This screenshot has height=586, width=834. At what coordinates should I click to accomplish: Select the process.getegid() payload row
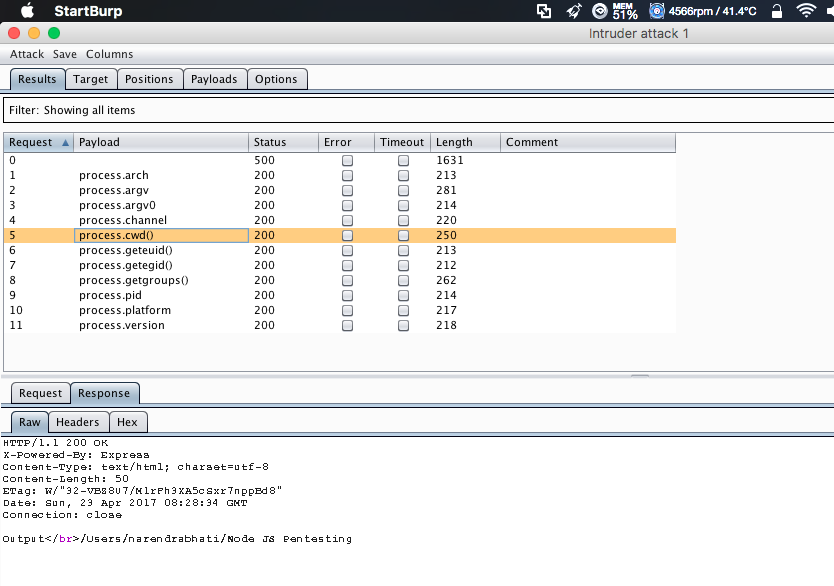tap(340, 265)
